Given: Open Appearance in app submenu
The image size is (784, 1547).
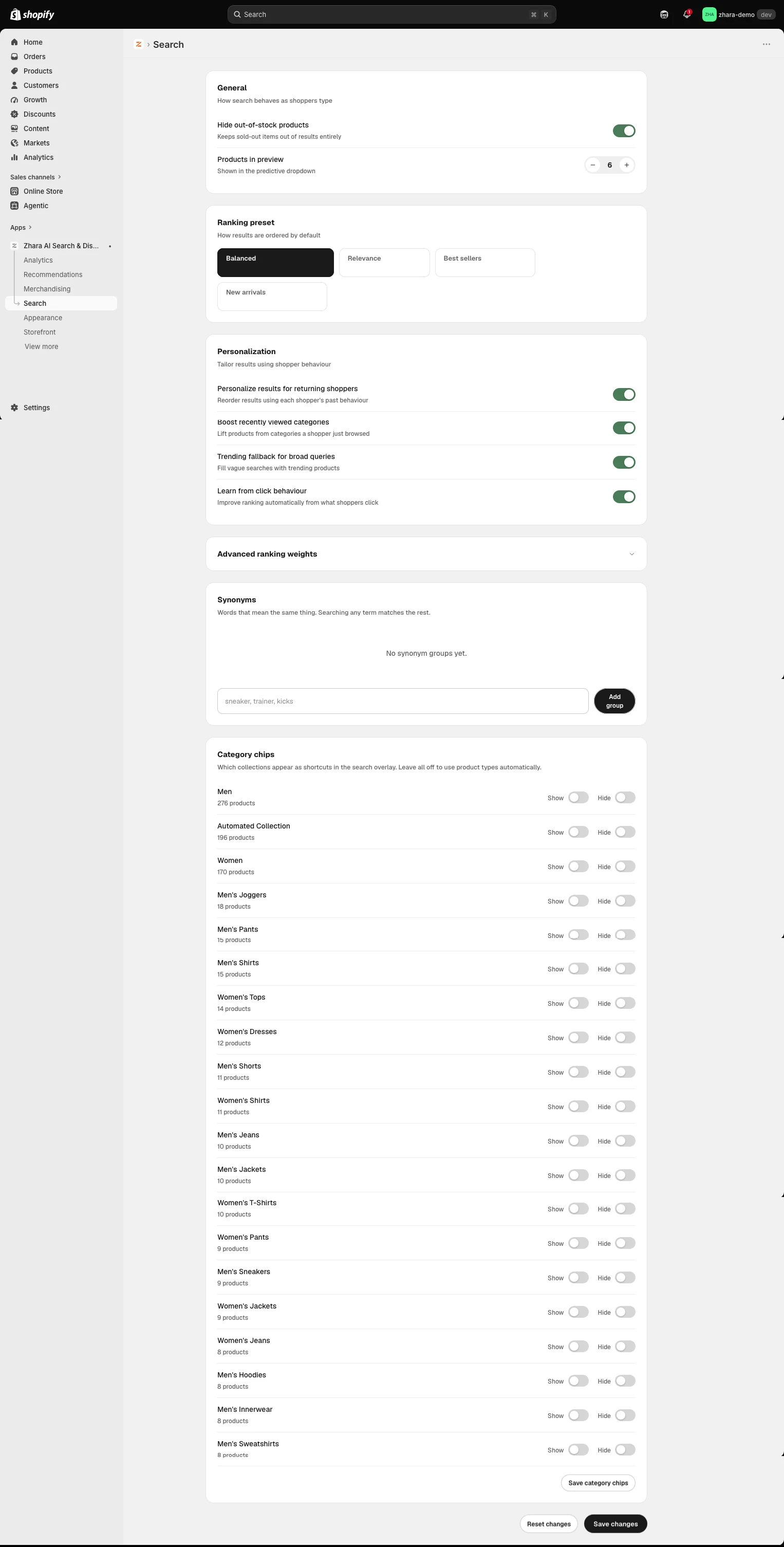Looking at the screenshot, I should (43, 318).
